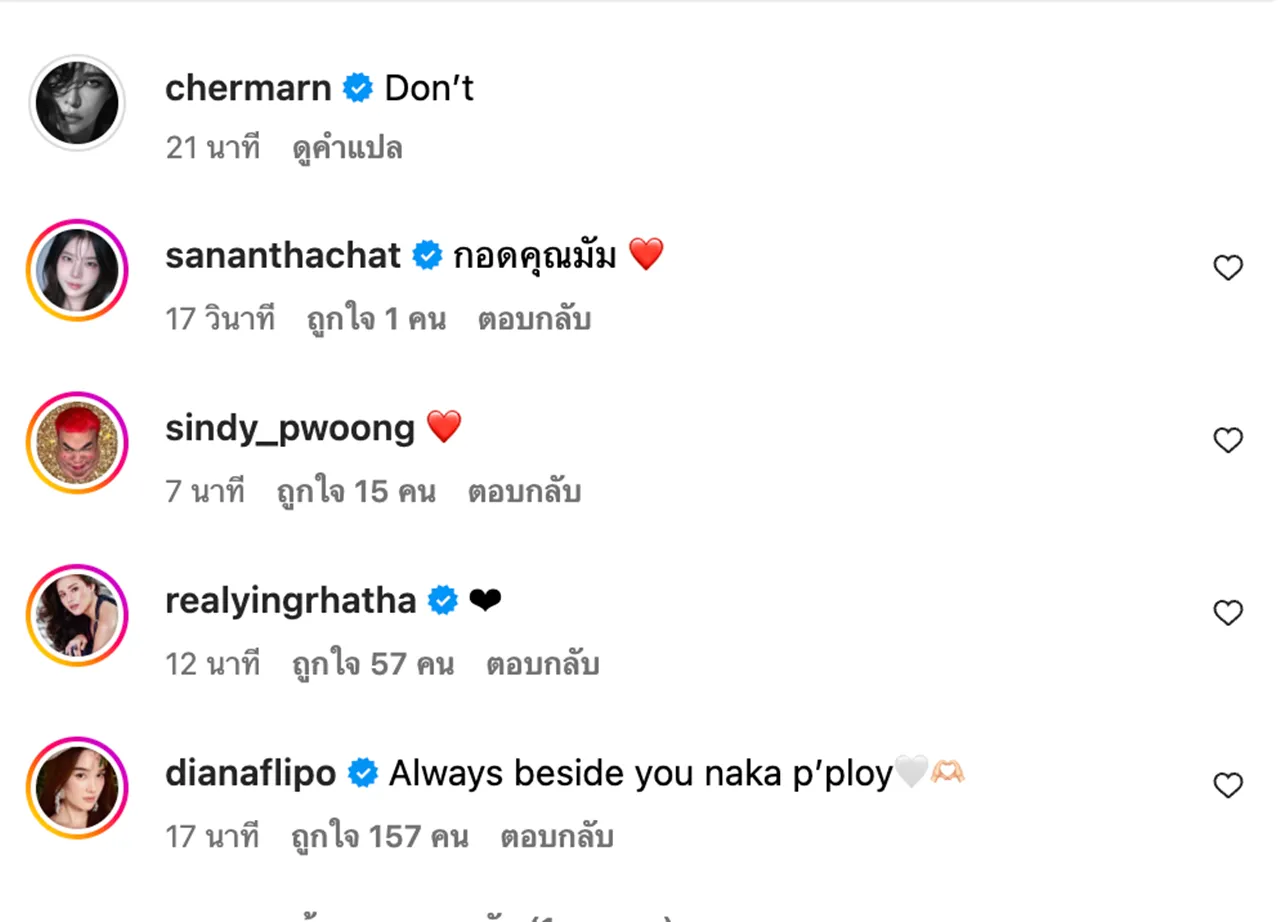
Task: Tap the heart icon beside realyingrhatha's comment
Action: [1228, 613]
